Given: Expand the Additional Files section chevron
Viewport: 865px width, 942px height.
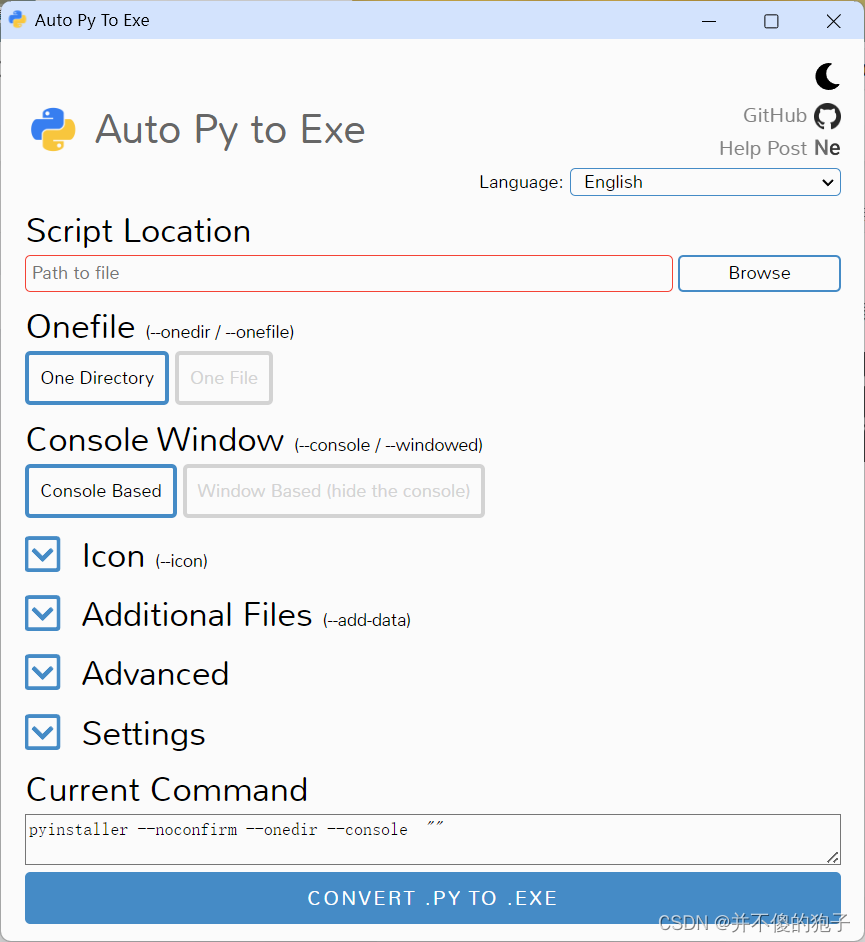Looking at the screenshot, I should pyautogui.click(x=43, y=613).
